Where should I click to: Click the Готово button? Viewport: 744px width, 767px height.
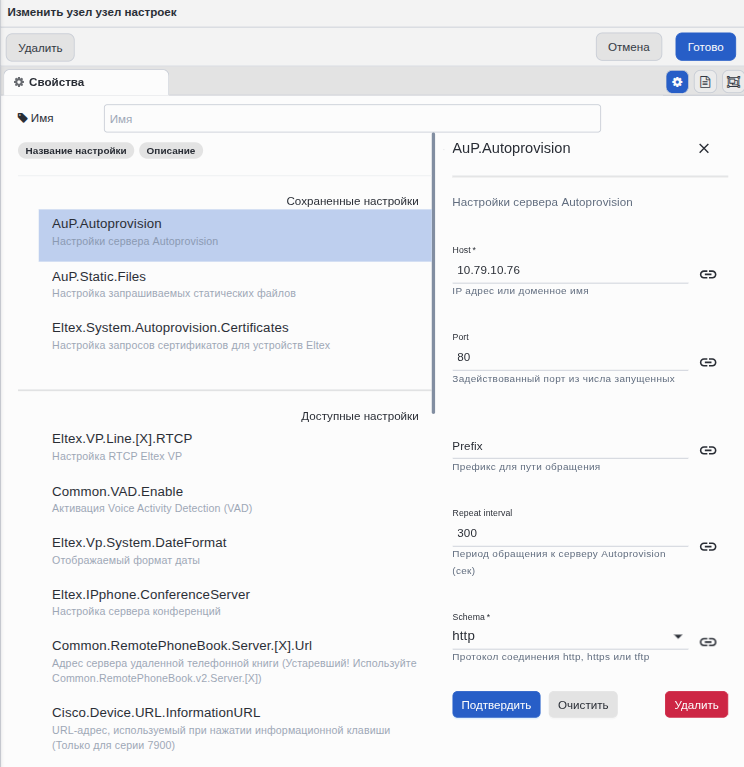(x=705, y=47)
